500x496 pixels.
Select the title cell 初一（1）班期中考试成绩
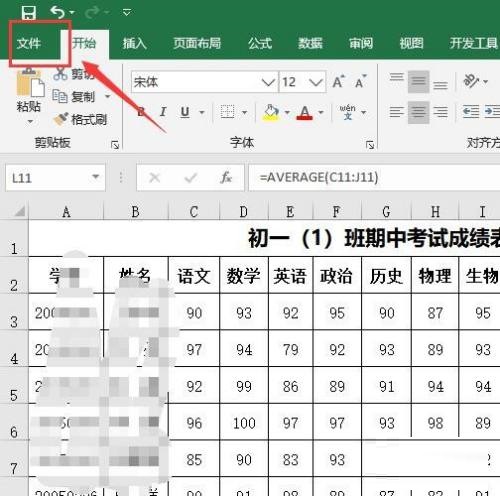point(264,238)
